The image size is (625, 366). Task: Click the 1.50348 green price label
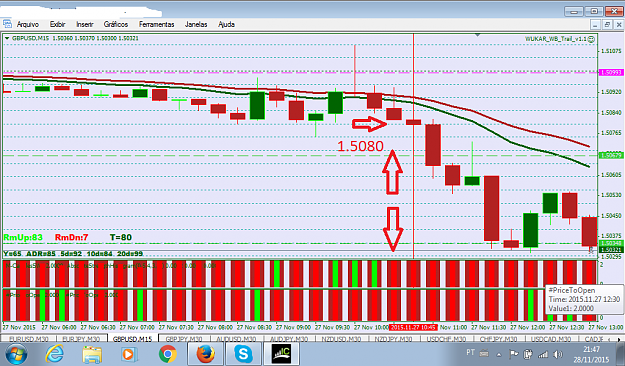[611, 243]
